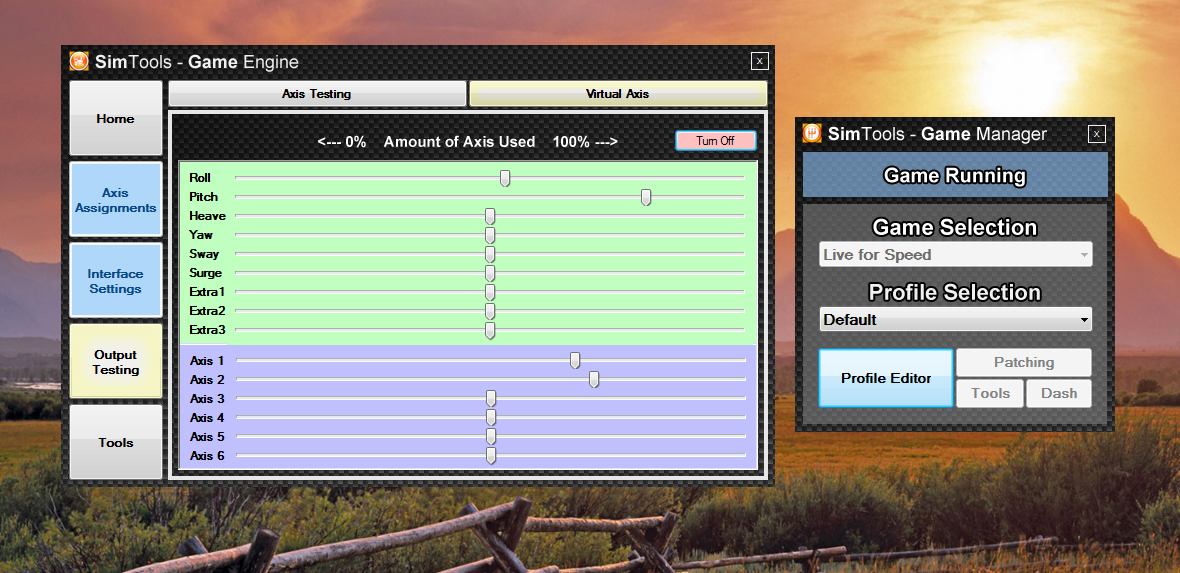1180x573 pixels.
Task: Close the SimTools Game Manager window
Action: point(1097,134)
